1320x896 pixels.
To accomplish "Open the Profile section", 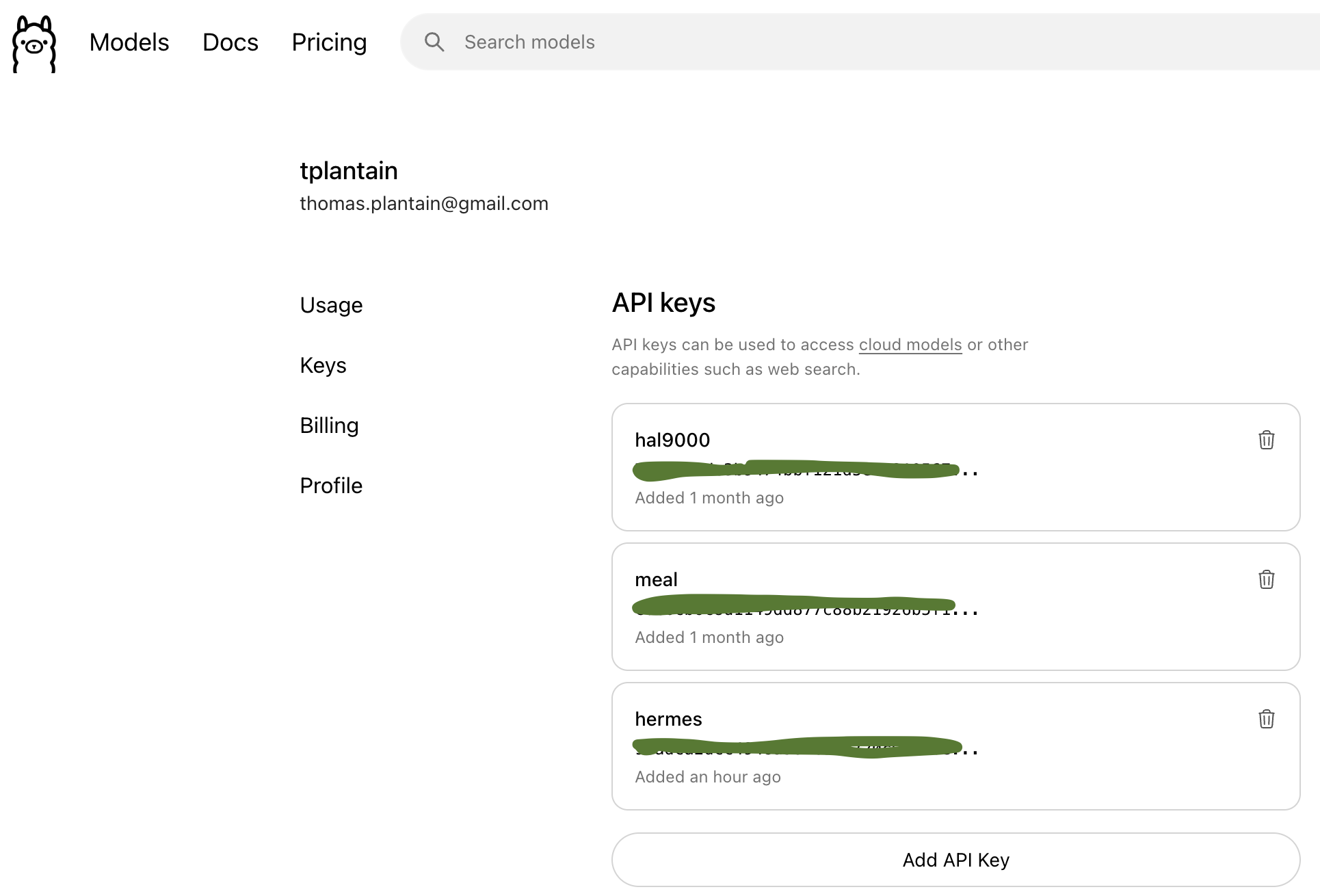I will (x=331, y=486).
